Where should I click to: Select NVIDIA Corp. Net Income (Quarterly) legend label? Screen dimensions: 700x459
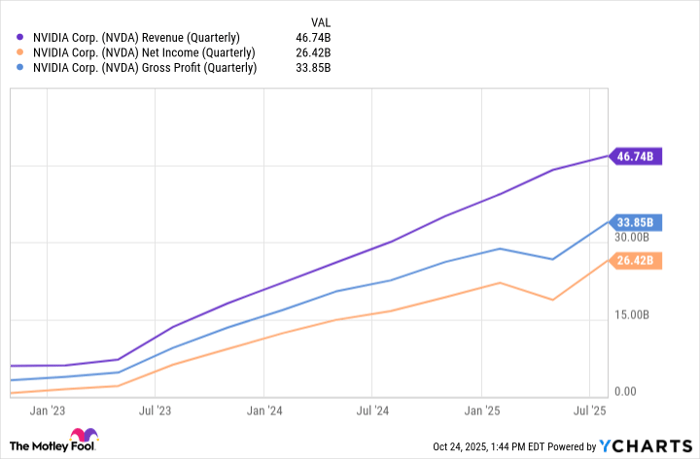pos(144,53)
